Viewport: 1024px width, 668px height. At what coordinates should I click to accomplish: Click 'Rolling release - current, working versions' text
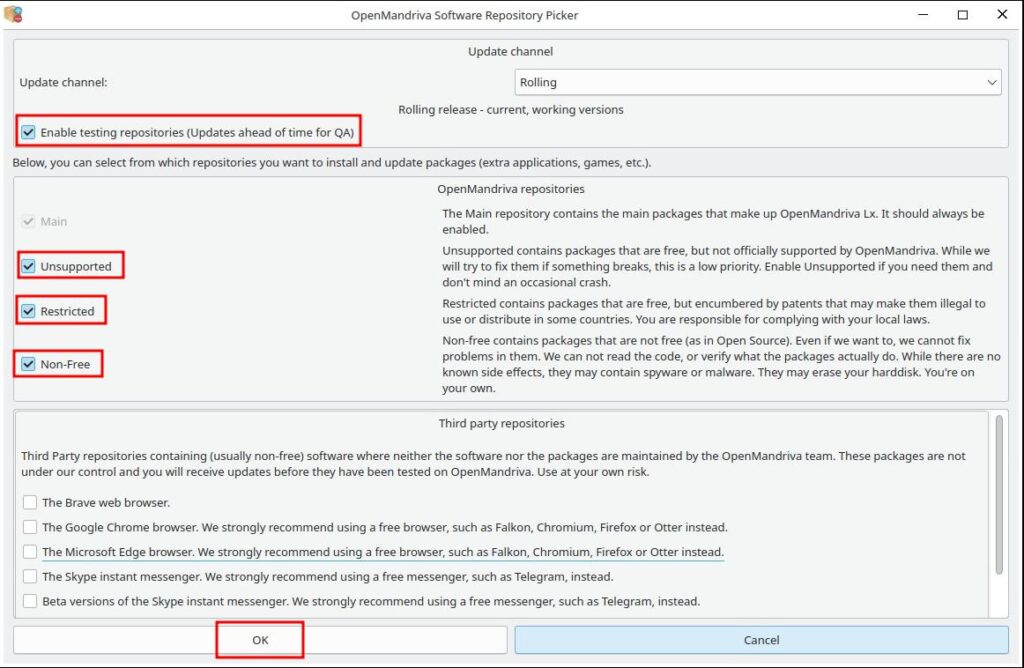click(511, 110)
